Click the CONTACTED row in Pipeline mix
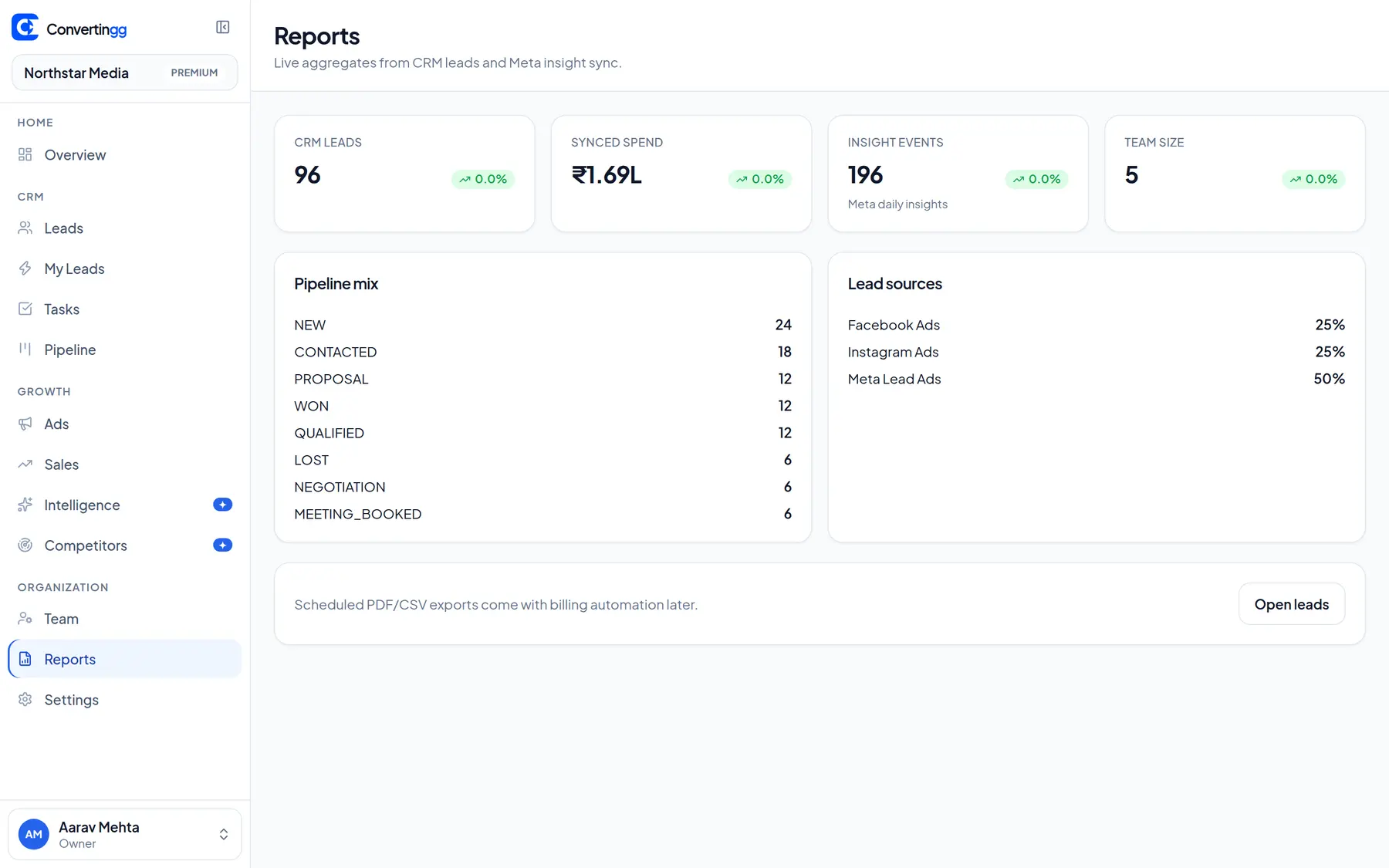This screenshot has width=1389, height=868. [x=542, y=352]
